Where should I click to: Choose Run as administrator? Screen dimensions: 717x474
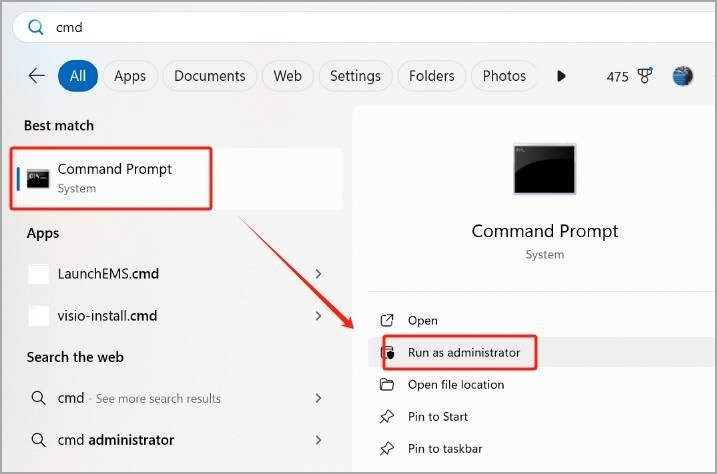(x=542, y=352)
